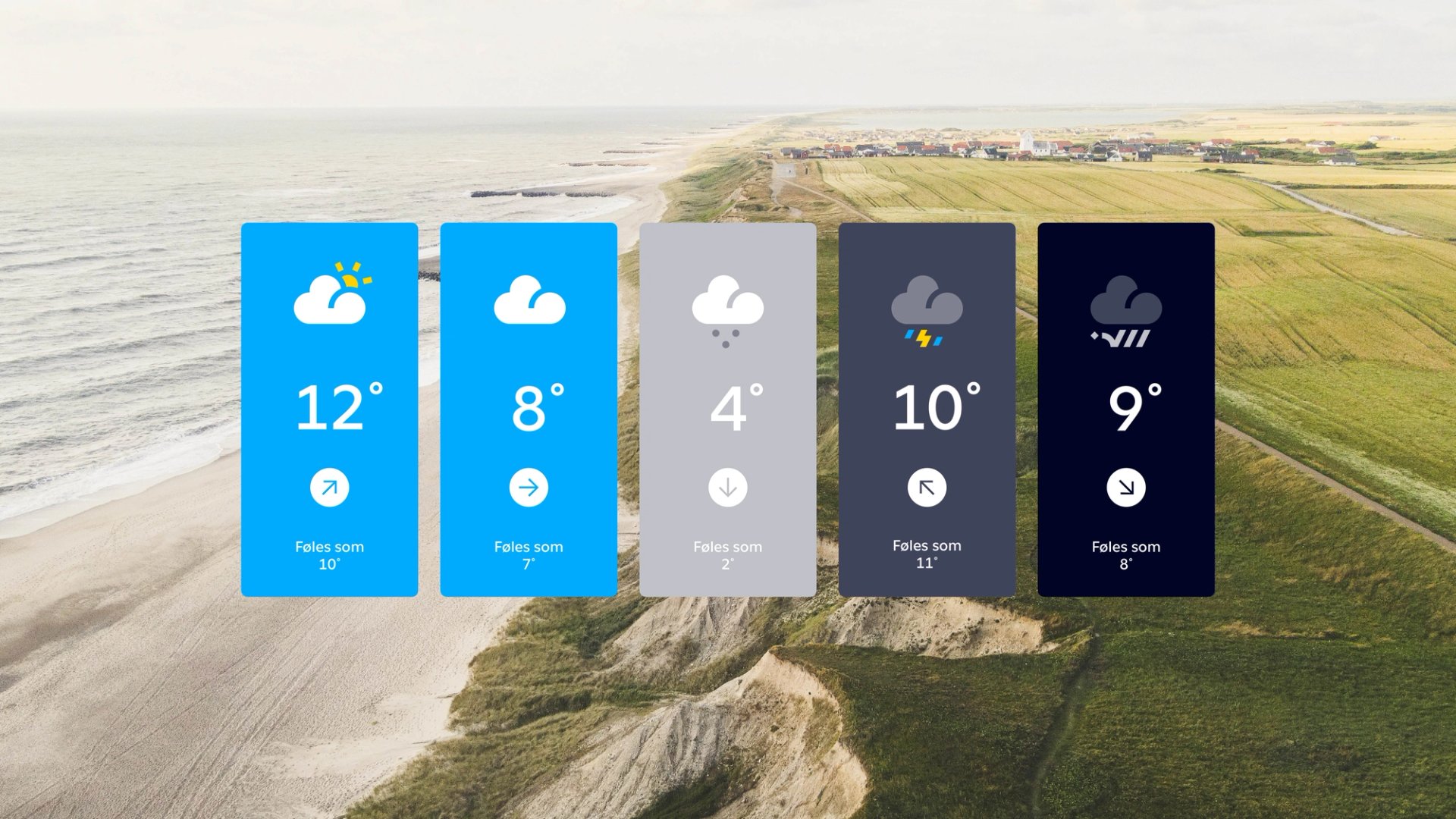Click 'Føles som 2°' label
The width and height of the screenshot is (1456, 819).
click(728, 555)
